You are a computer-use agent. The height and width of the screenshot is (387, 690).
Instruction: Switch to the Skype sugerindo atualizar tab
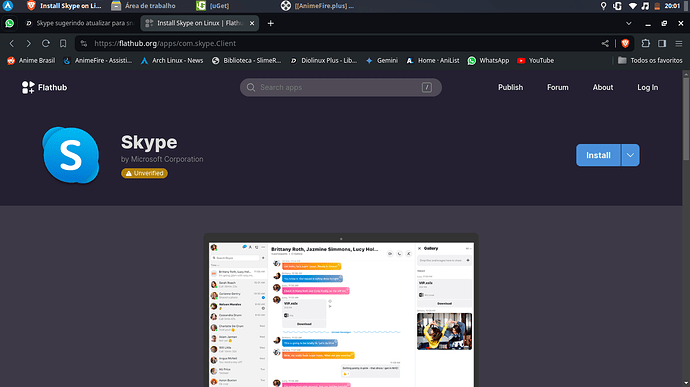pyautogui.click(x=80, y=23)
